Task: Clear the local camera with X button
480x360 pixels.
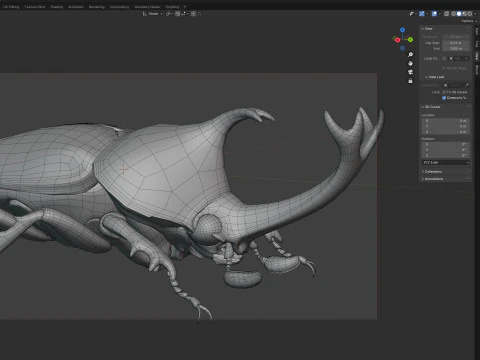Action: point(466,58)
